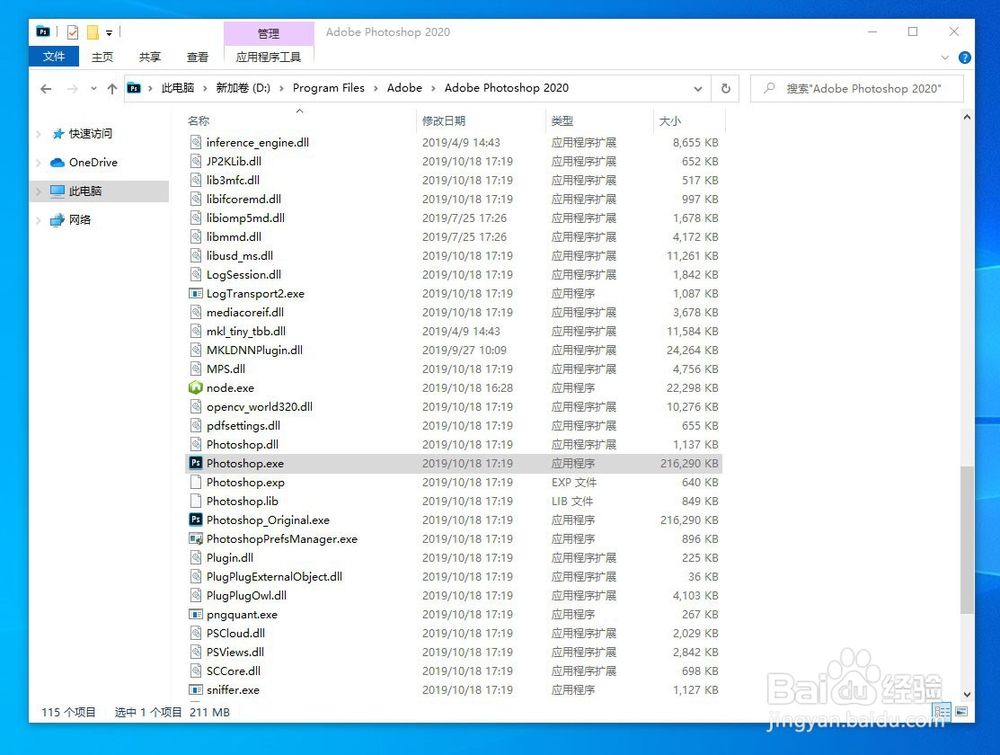Expand the This PC tree node
The height and width of the screenshot is (755, 1000).
pyautogui.click(x=38, y=191)
